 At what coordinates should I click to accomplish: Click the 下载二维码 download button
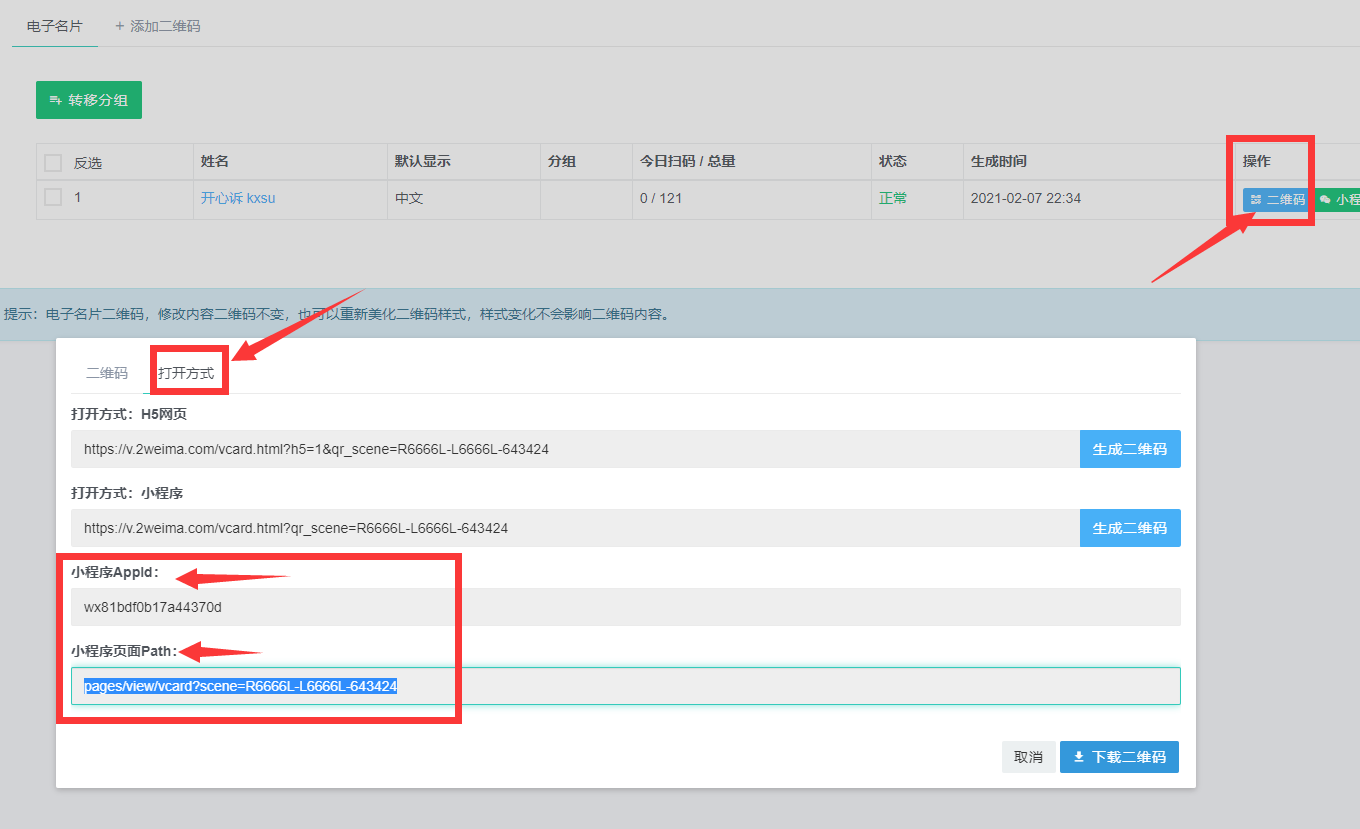[x=1119, y=757]
